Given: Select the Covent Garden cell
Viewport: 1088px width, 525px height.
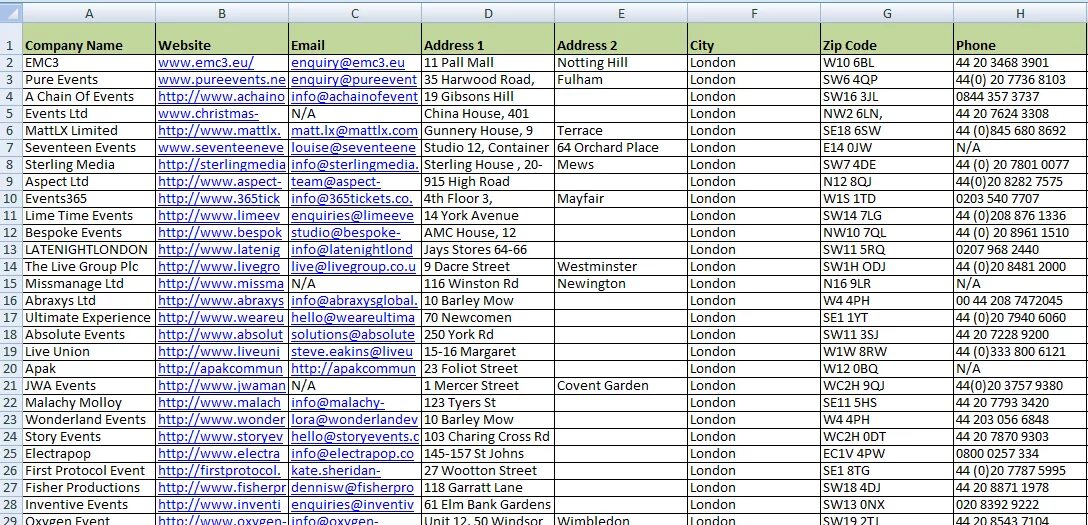Looking at the screenshot, I should click(x=621, y=386).
